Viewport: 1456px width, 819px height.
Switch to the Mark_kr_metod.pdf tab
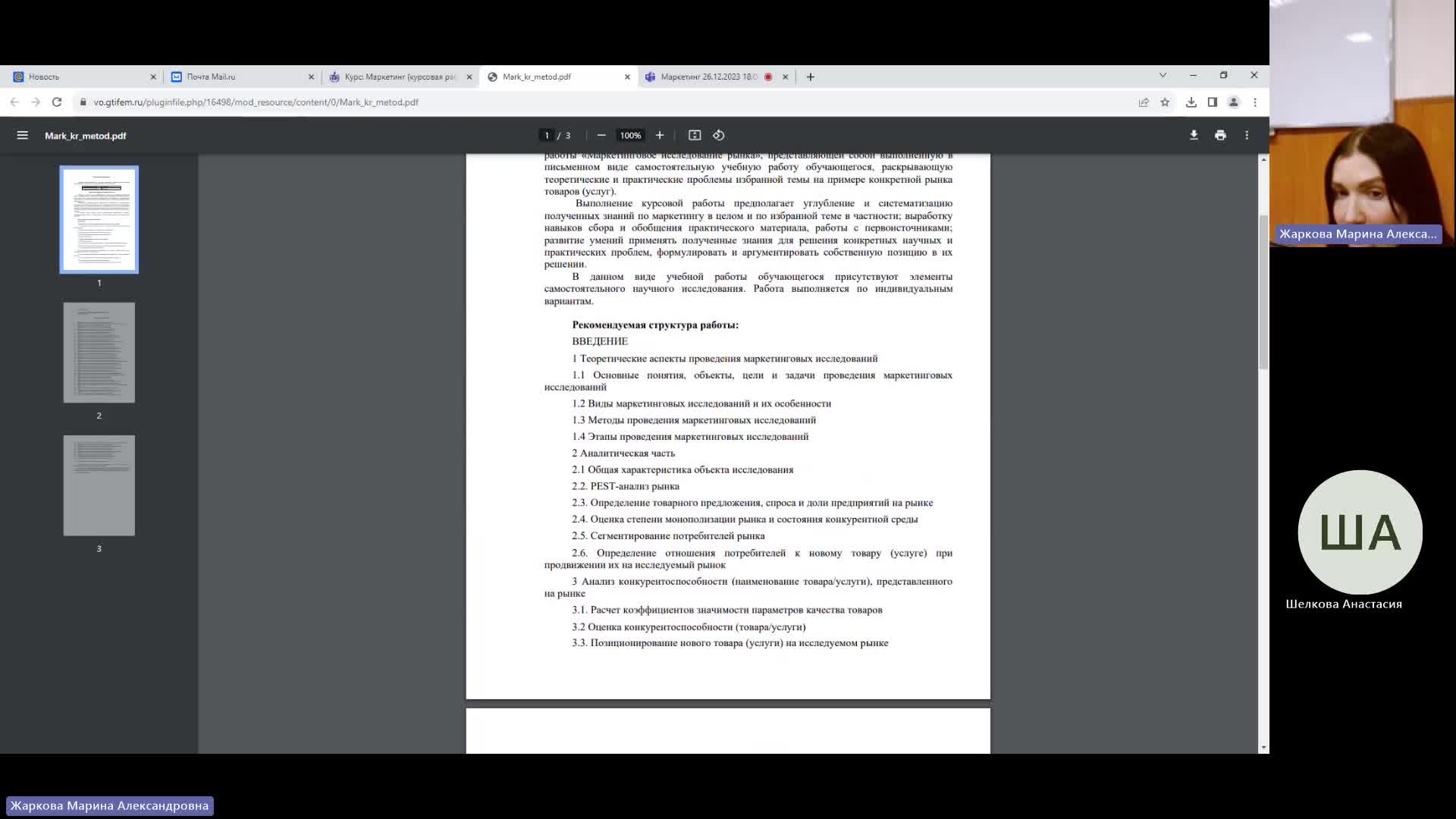pos(557,77)
